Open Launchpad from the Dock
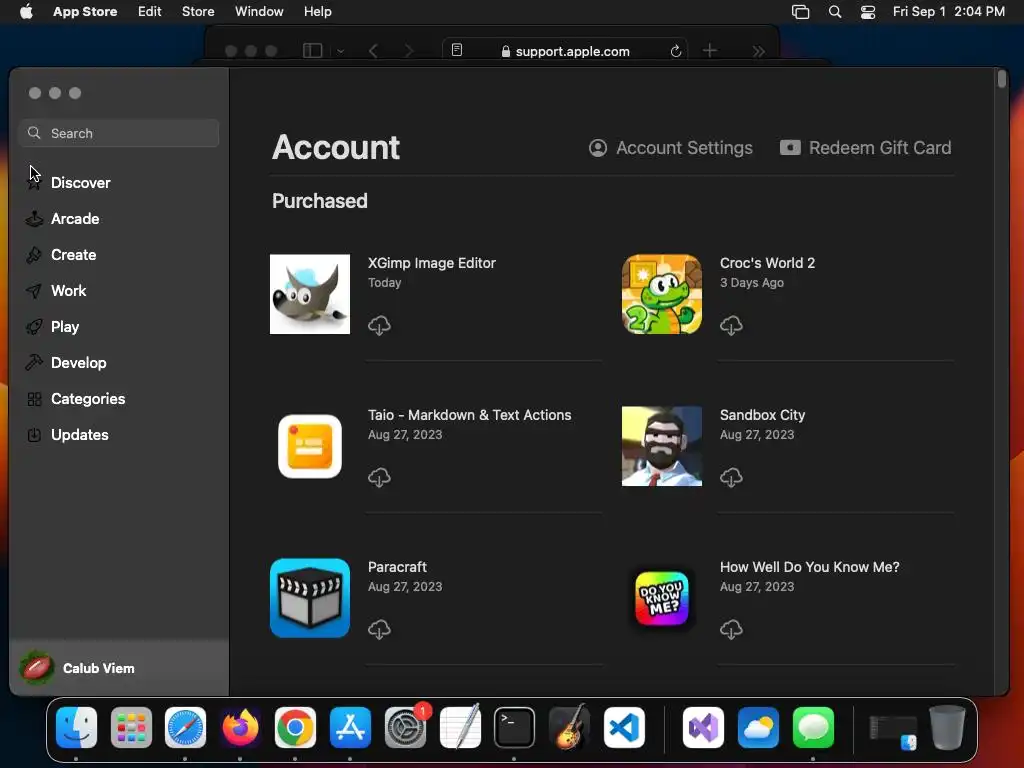Screen dimensions: 1024x768 coord(131,728)
